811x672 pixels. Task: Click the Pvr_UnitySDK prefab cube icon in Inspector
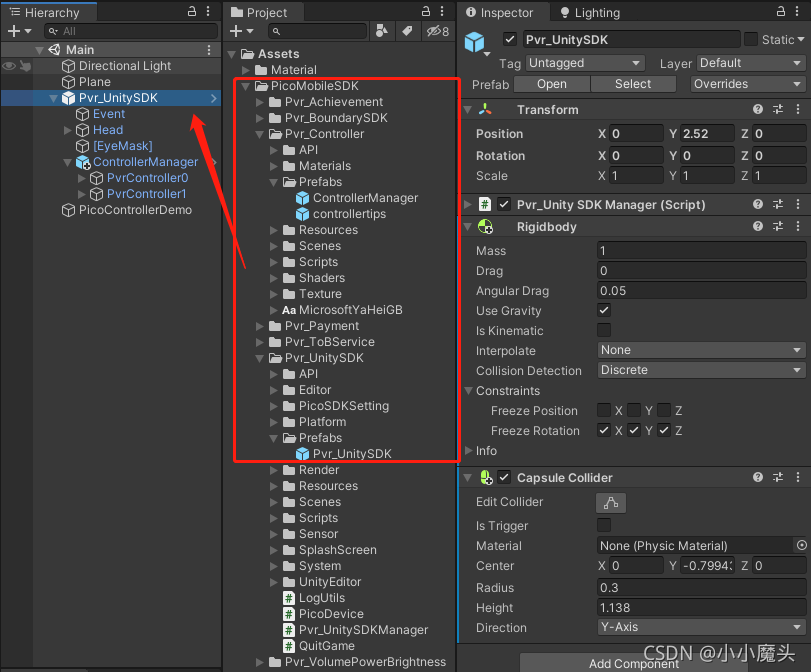474,42
